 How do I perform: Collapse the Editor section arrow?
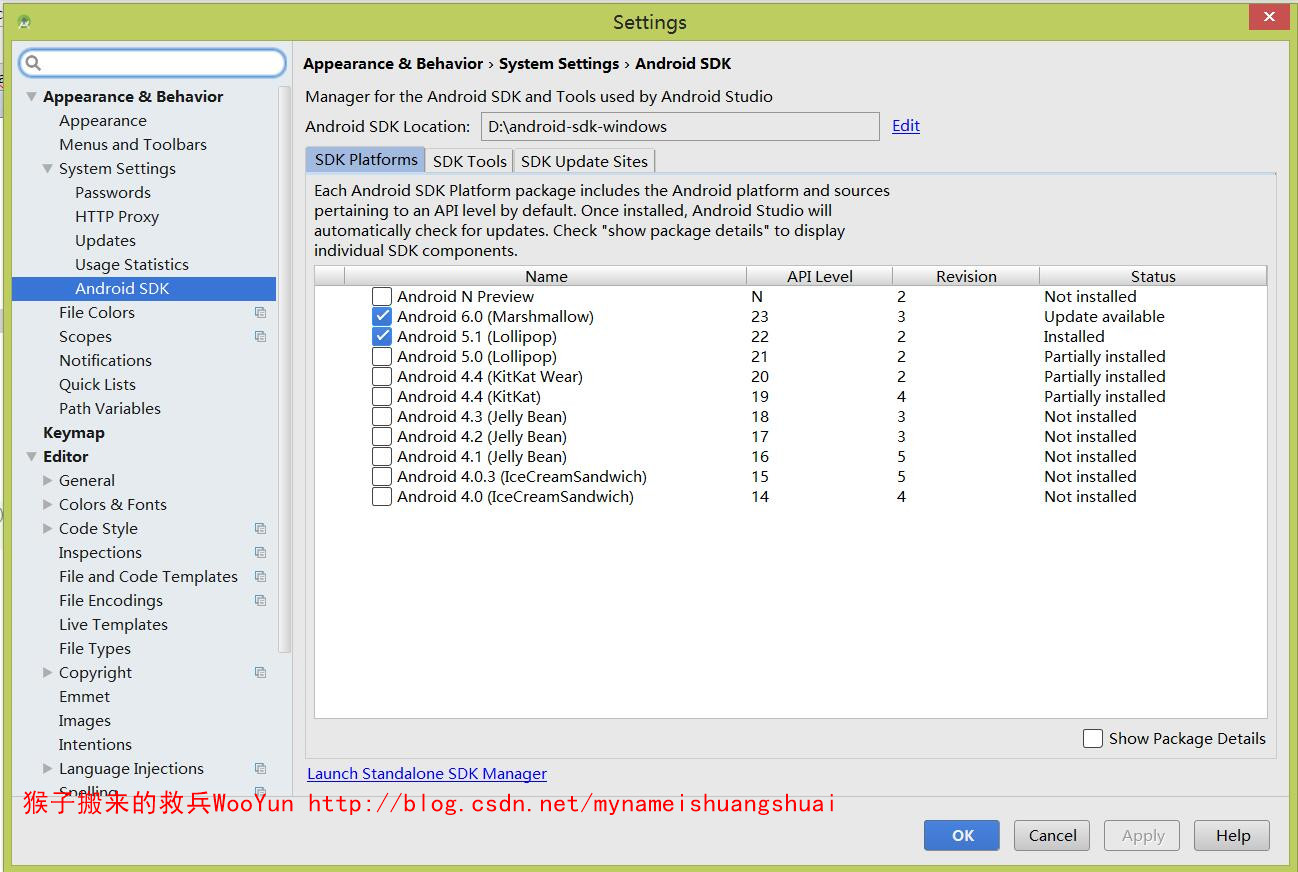[x=31, y=457]
